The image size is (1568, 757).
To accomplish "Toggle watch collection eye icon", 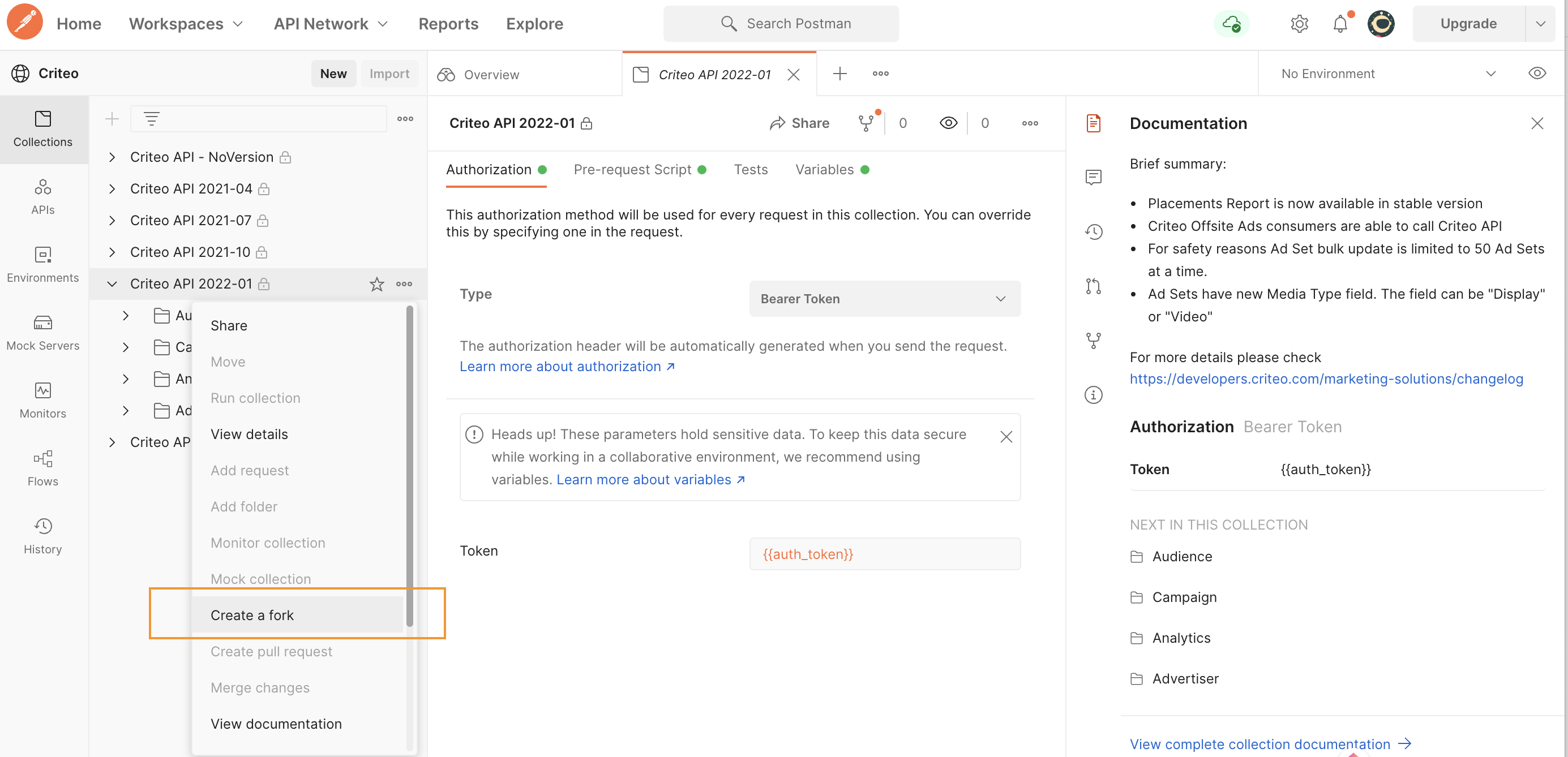I will tap(948, 123).
